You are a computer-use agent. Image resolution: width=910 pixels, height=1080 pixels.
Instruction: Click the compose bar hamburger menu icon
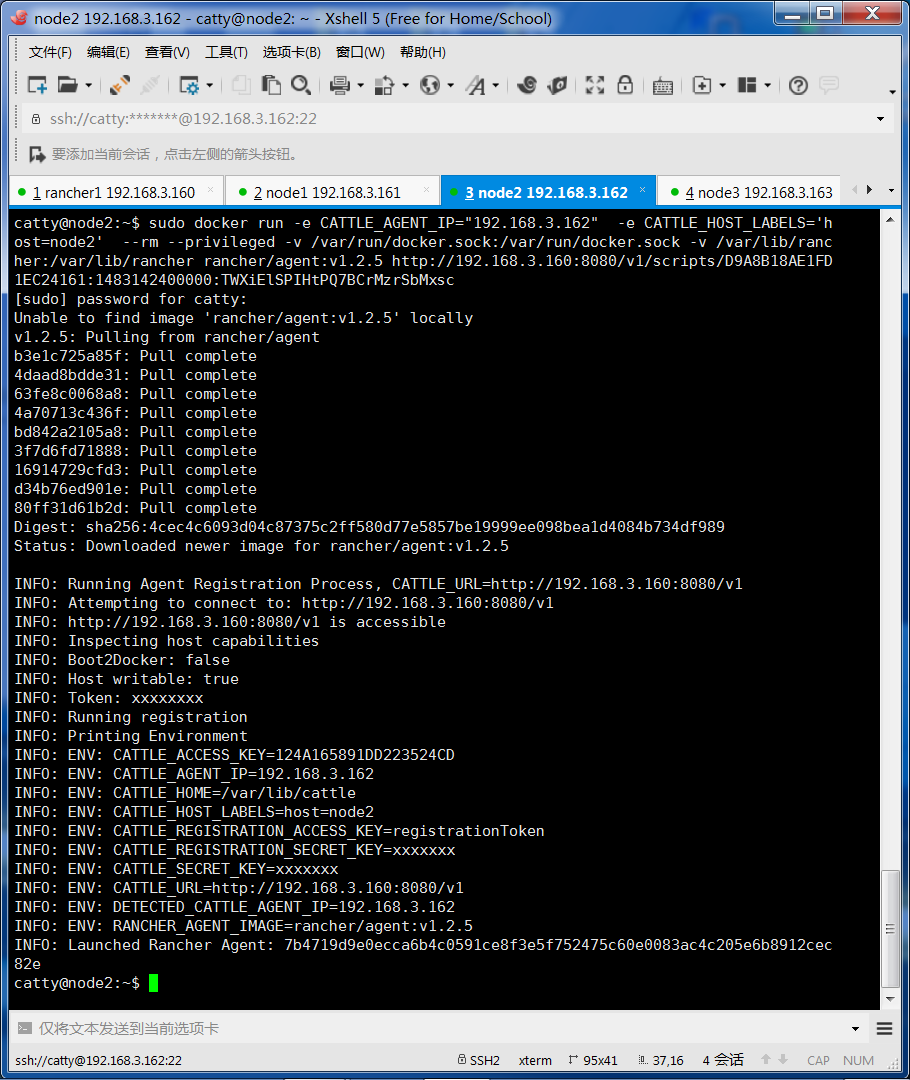[885, 1028]
